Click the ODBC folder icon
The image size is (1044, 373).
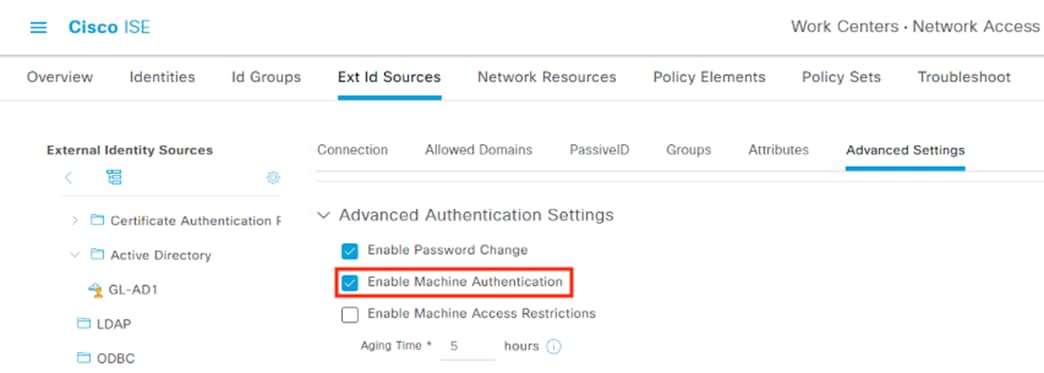[x=84, y=358]
